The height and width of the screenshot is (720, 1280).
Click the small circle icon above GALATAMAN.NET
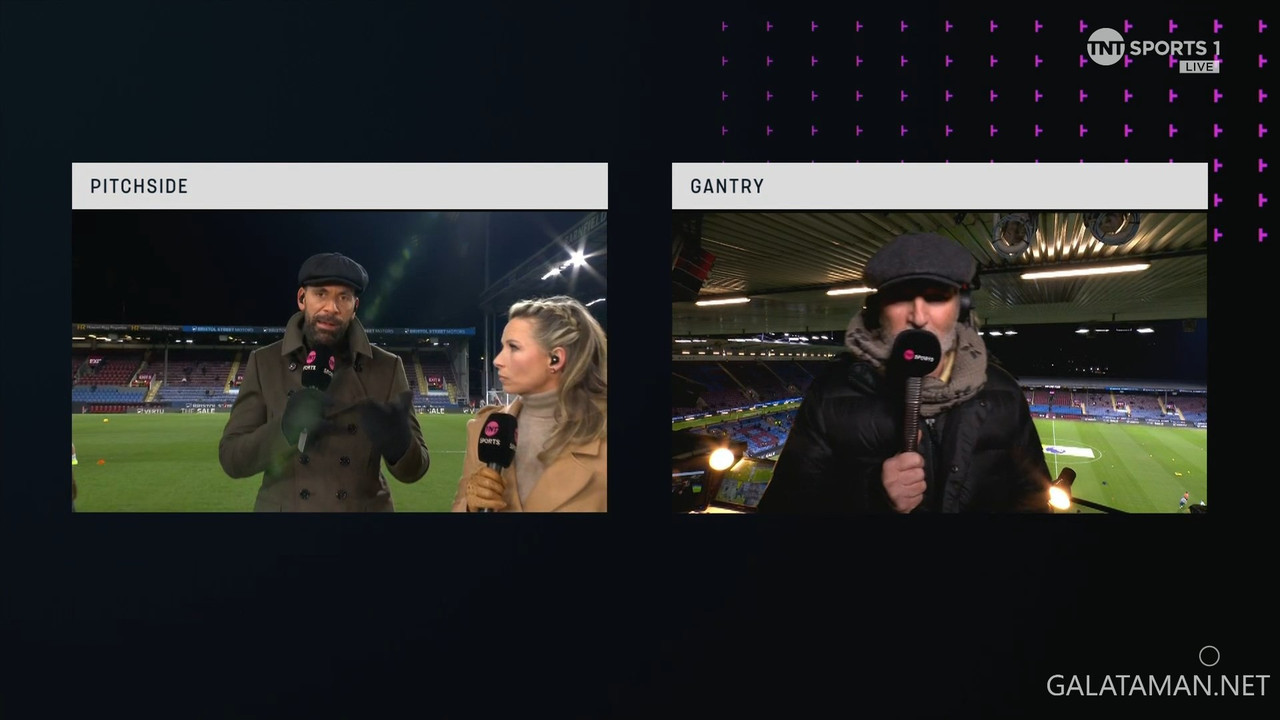tap(1209, 656)
